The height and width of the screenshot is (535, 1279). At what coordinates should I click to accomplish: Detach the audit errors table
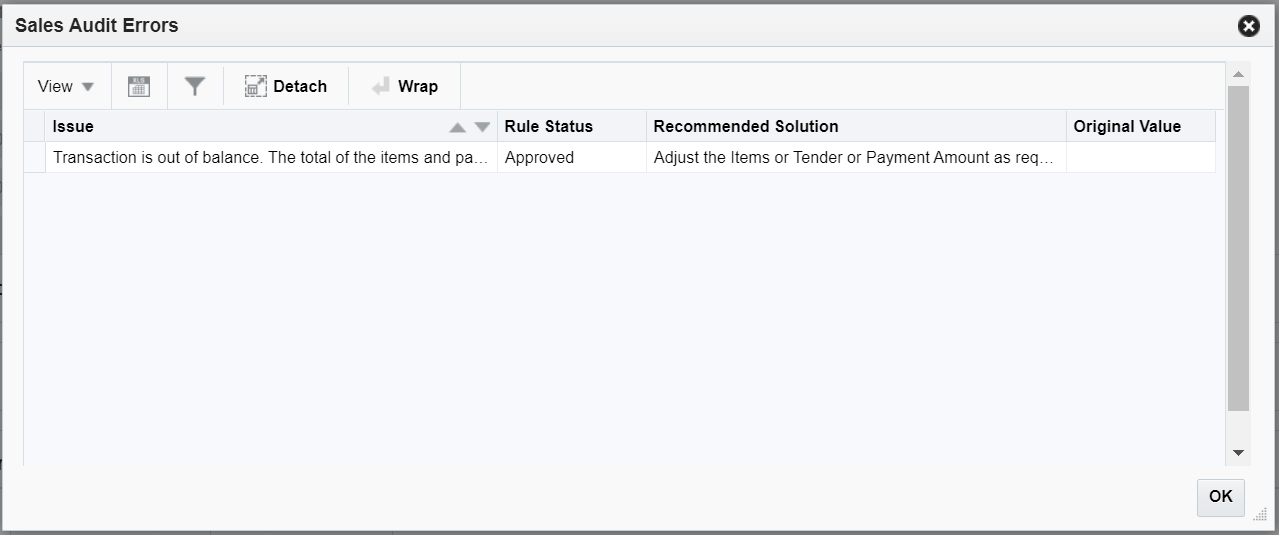(286, 86)
